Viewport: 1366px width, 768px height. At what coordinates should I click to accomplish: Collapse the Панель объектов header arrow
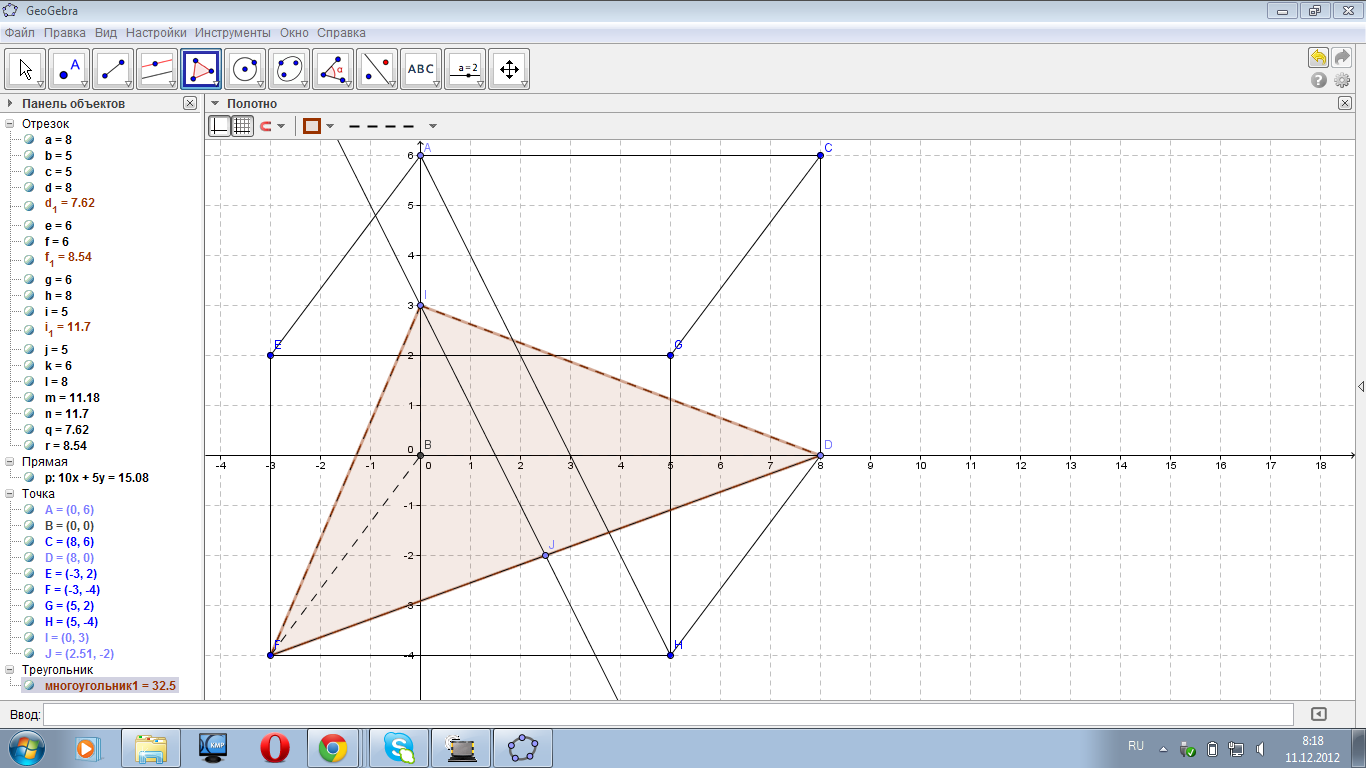(10, 103)
